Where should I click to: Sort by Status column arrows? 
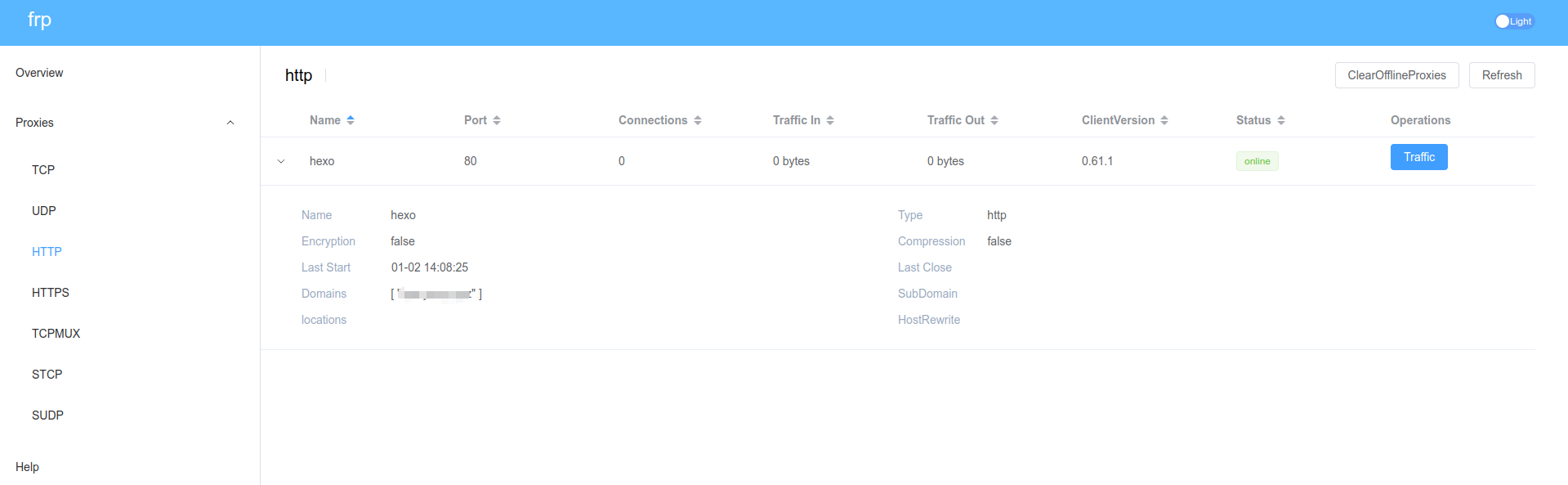(x=1281, y=120)
